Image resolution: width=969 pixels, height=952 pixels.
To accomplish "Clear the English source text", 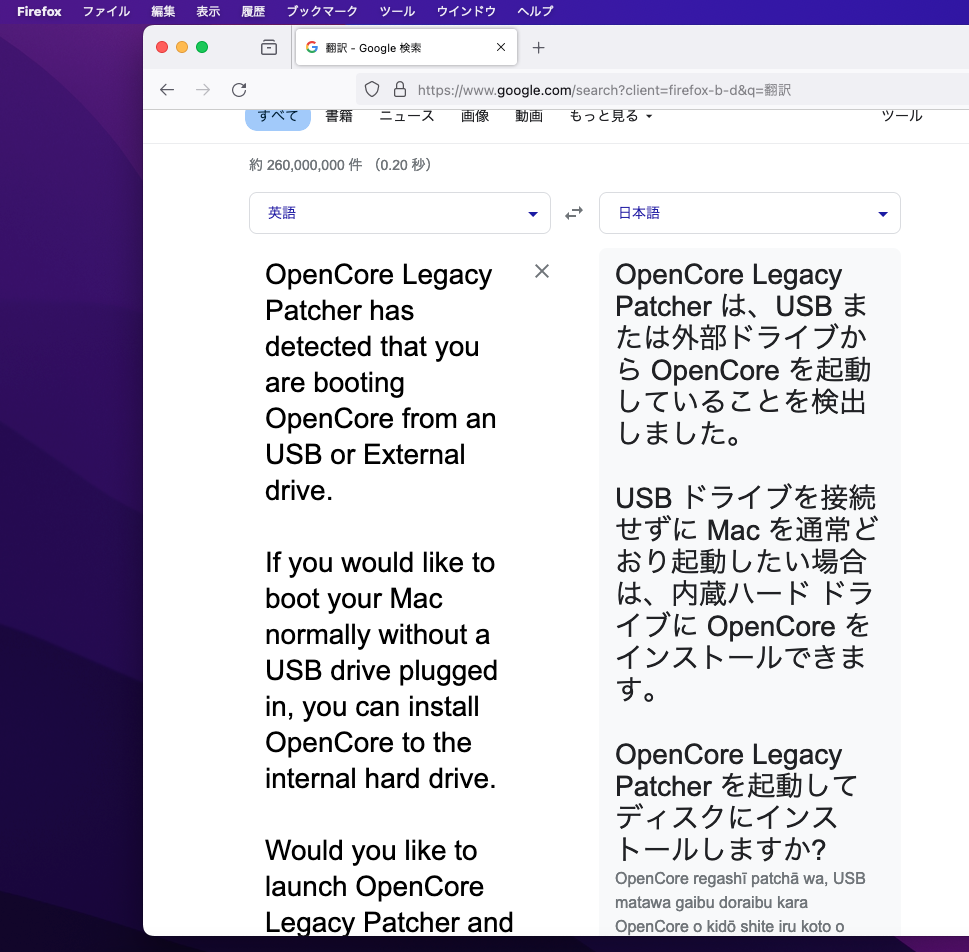I will [542, 271].
